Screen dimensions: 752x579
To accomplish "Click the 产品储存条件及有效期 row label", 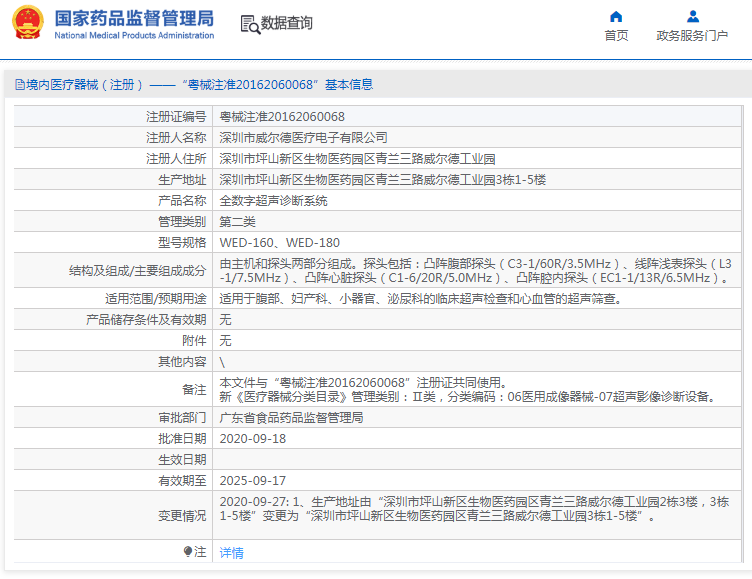I will [146, 319].
